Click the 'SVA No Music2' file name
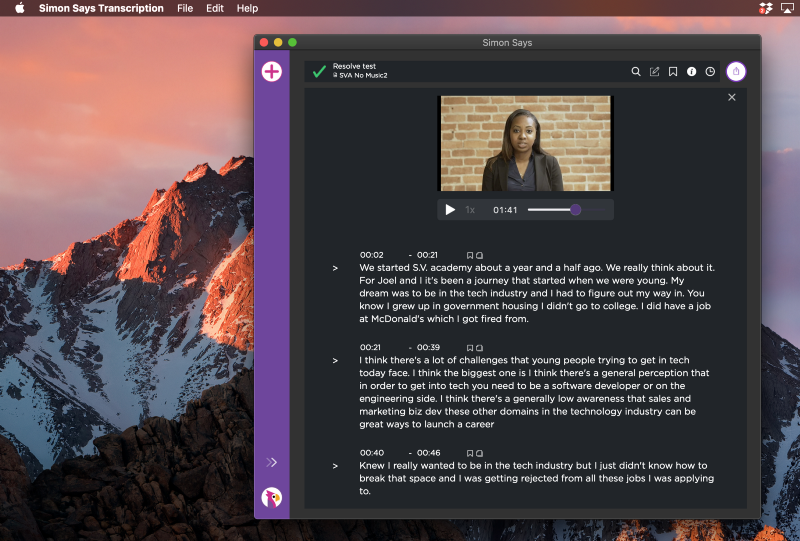Image resolution: width=800 pixels, height=541 pixels. [363, 76]
